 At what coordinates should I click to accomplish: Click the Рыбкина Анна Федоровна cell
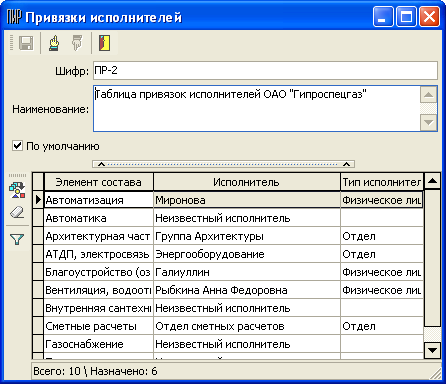pos(247,290)
